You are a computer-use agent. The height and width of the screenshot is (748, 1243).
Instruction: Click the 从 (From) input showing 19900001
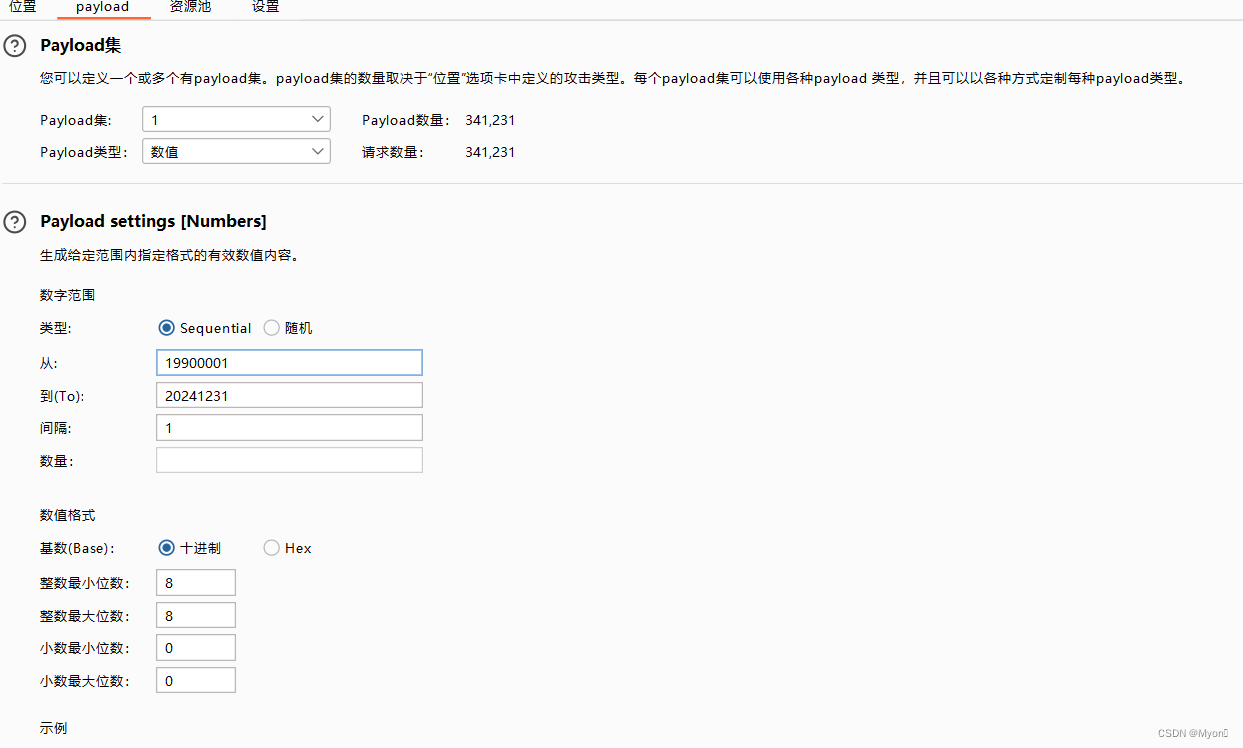click(x=289, y=362)
